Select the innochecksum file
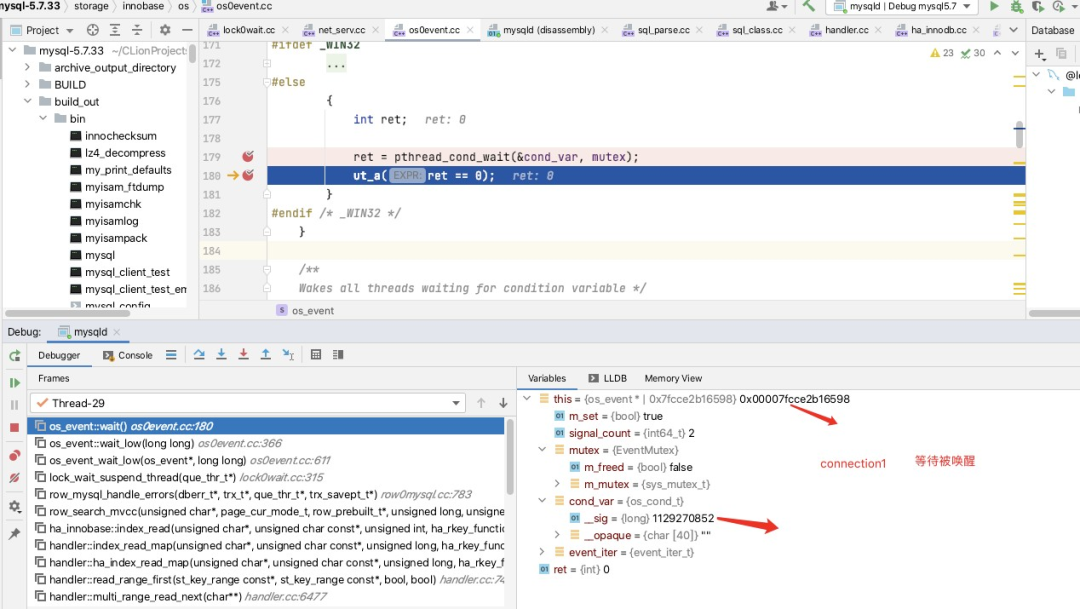1080x609 pixels. [121, 136]
